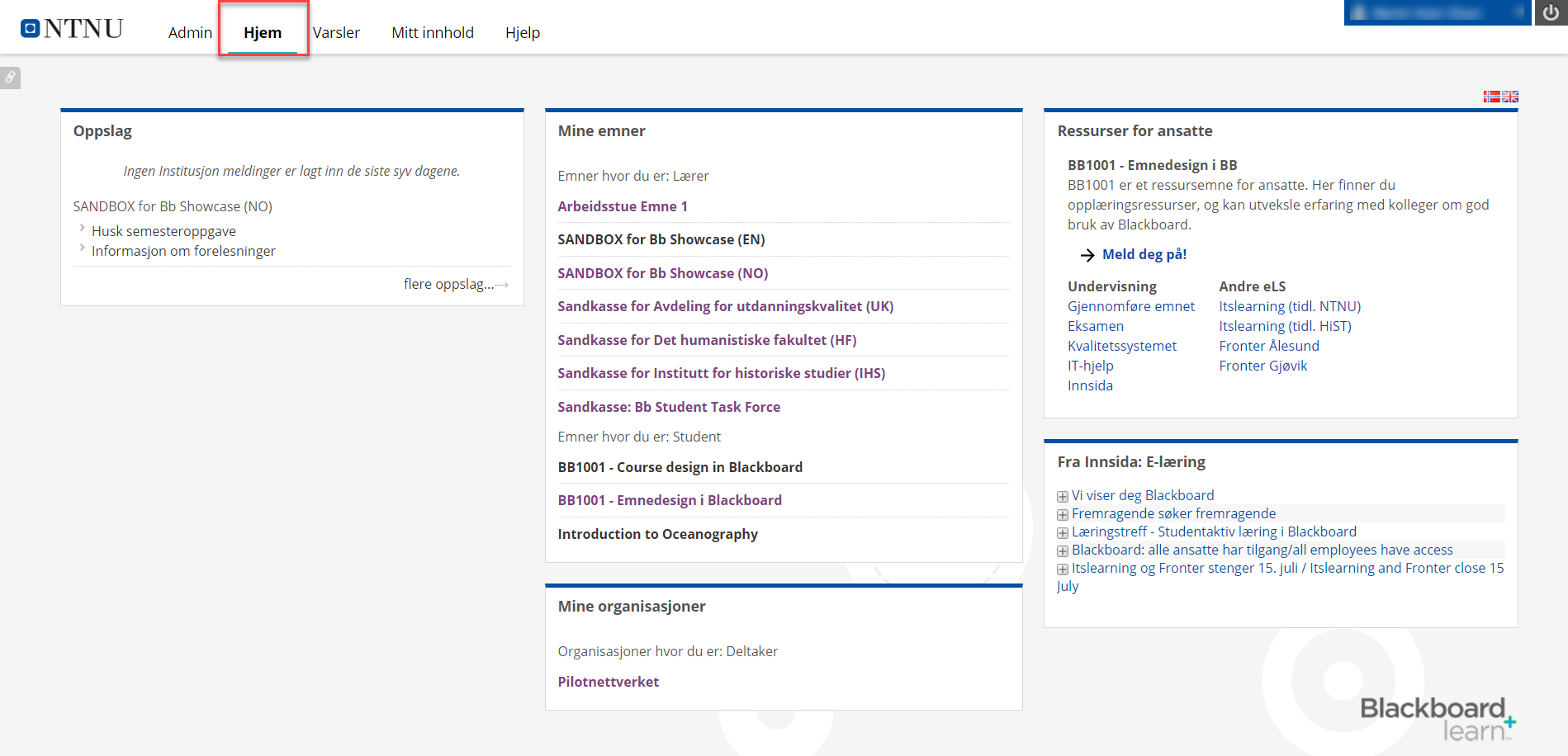Click 'Fra Innsida: E-læring' module heading
This screenshot has height=756, width=1568.
coord(1131,462)
